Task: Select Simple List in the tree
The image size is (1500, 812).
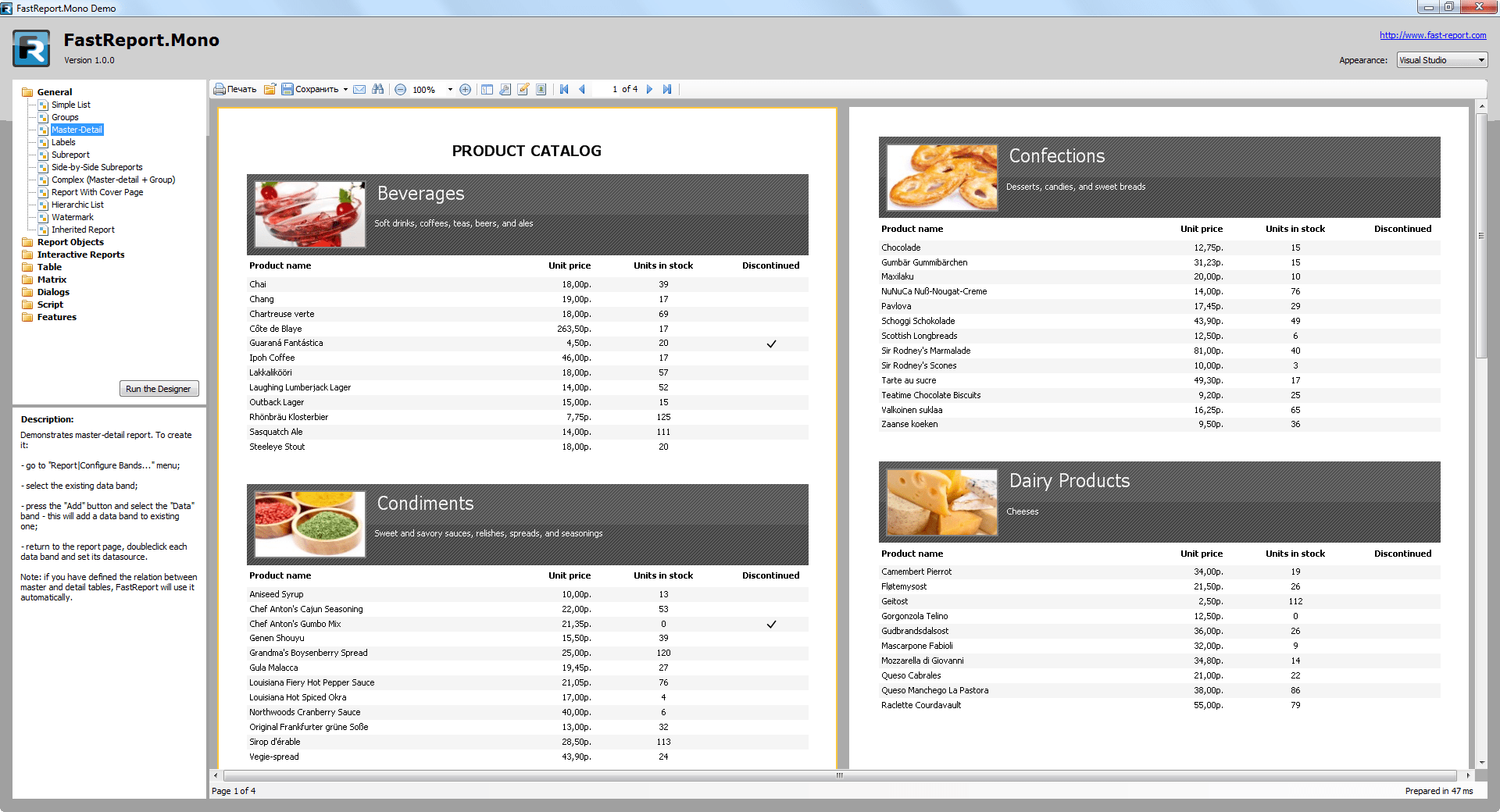Action: click(x=71, y=105)
